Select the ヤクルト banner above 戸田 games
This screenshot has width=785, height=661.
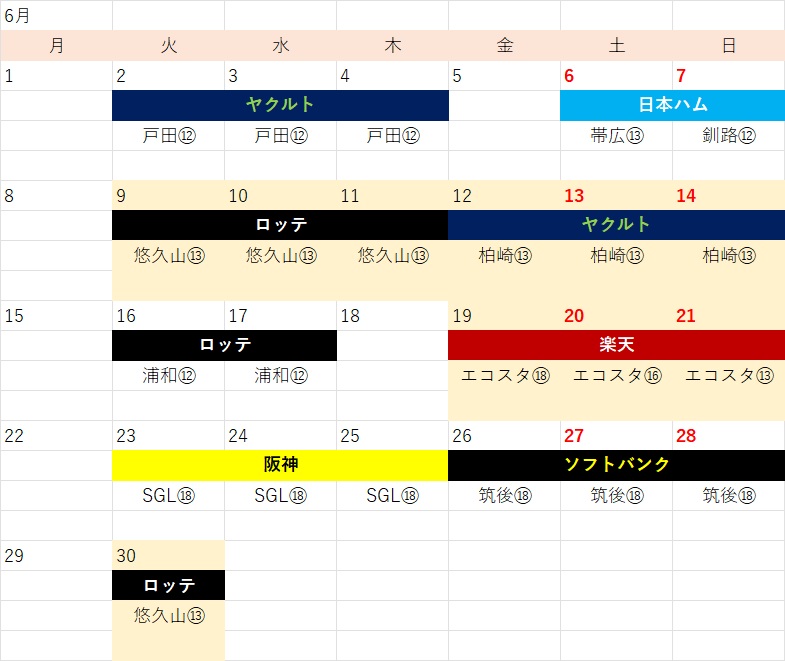280,105
